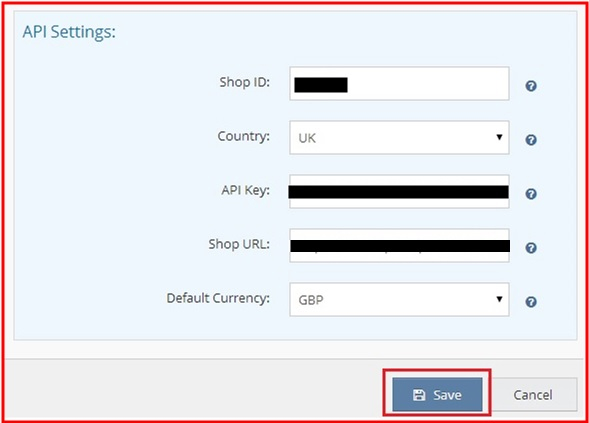Open the Country dropdown showing UK
This screenshot has width=589, height=423.
tap(399, 137)
